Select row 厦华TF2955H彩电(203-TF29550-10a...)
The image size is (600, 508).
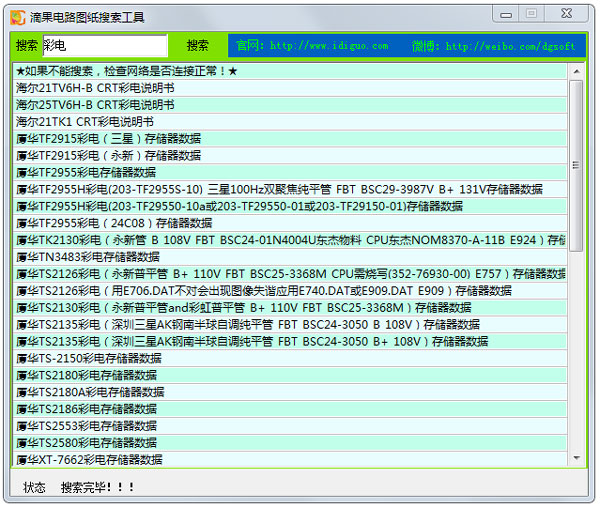coord(290,206)
